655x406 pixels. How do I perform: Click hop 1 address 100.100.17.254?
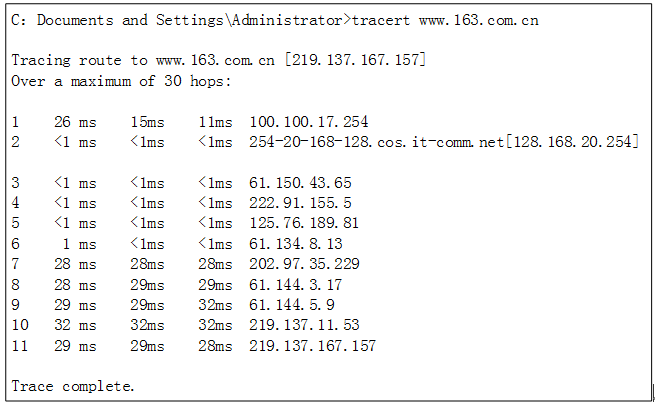[309, 122]
